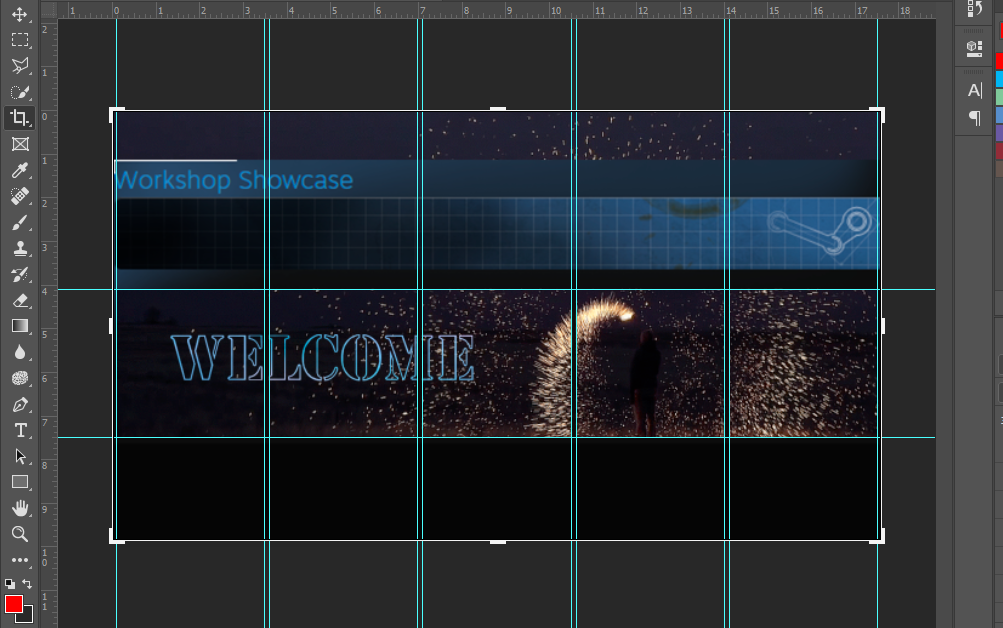
Task: Select the Frame tool
Action: [x=20, y=144]
